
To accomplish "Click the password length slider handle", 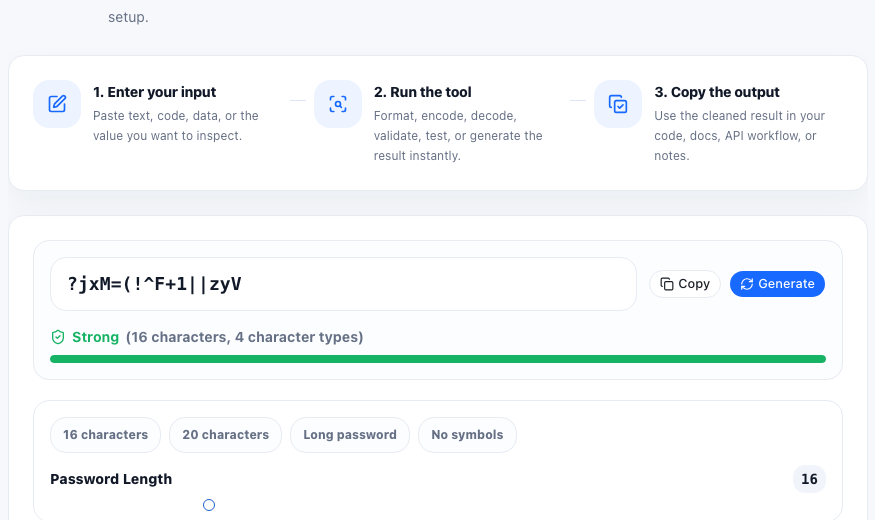I will [209, 505].
